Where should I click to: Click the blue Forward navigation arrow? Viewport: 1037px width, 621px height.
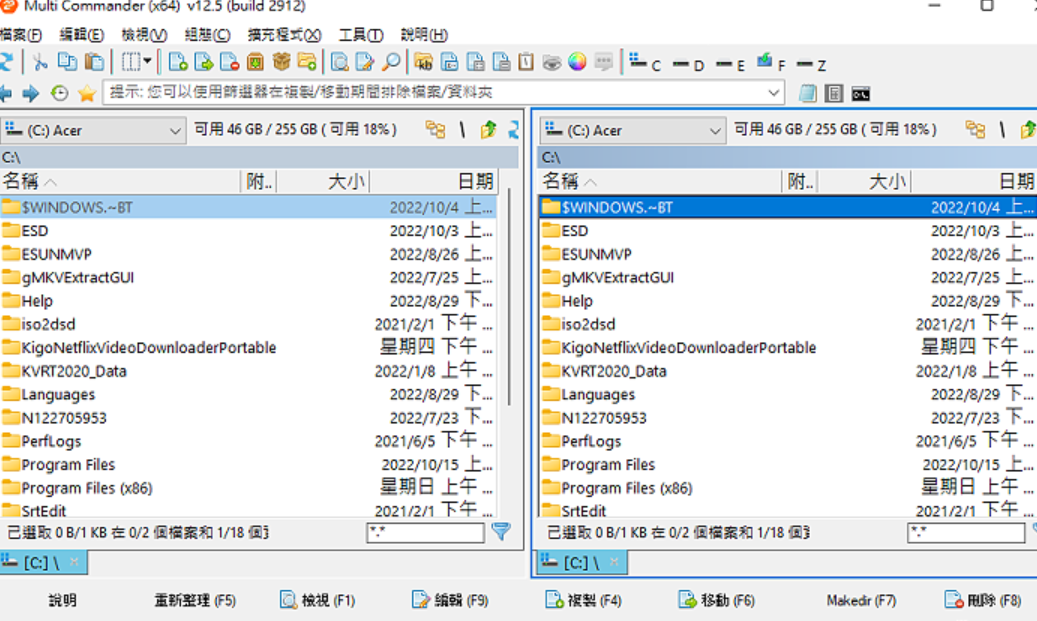pos(30,93)
